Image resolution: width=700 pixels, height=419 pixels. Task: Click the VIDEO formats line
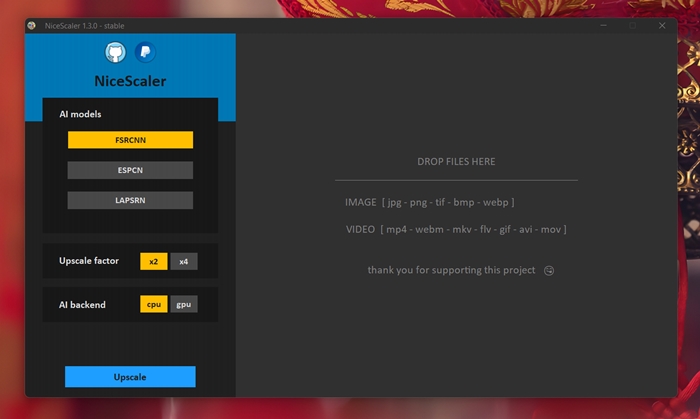pyautogui.click(x=456, y=229)
